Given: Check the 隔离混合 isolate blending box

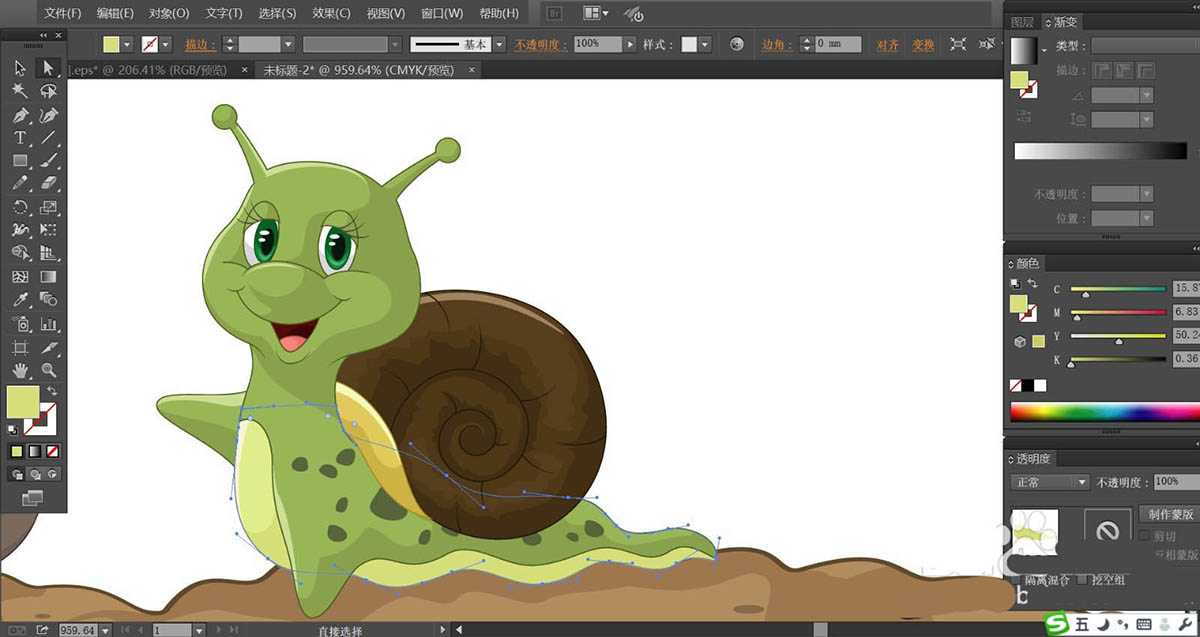Looking at the screenshot, I should (1016, 580).
